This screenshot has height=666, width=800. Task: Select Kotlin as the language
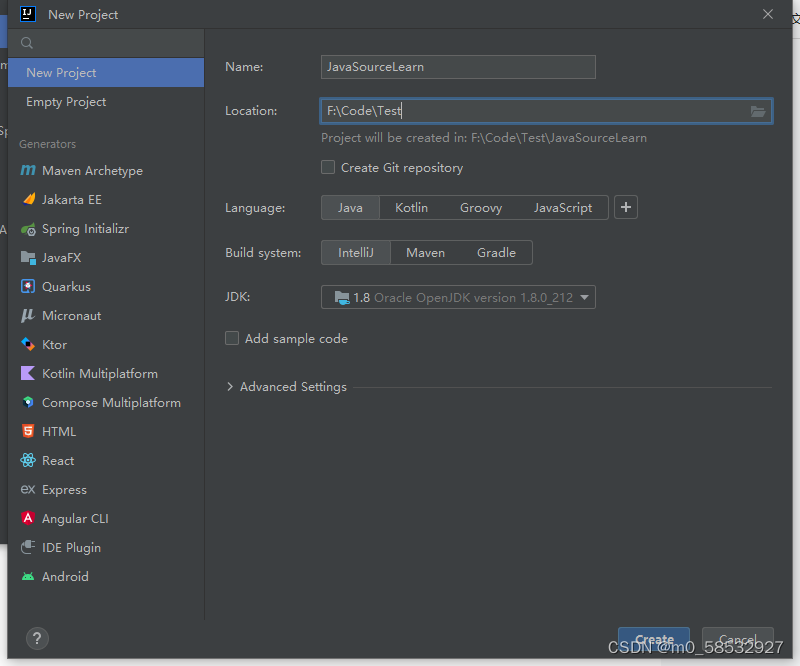point(411,208)
